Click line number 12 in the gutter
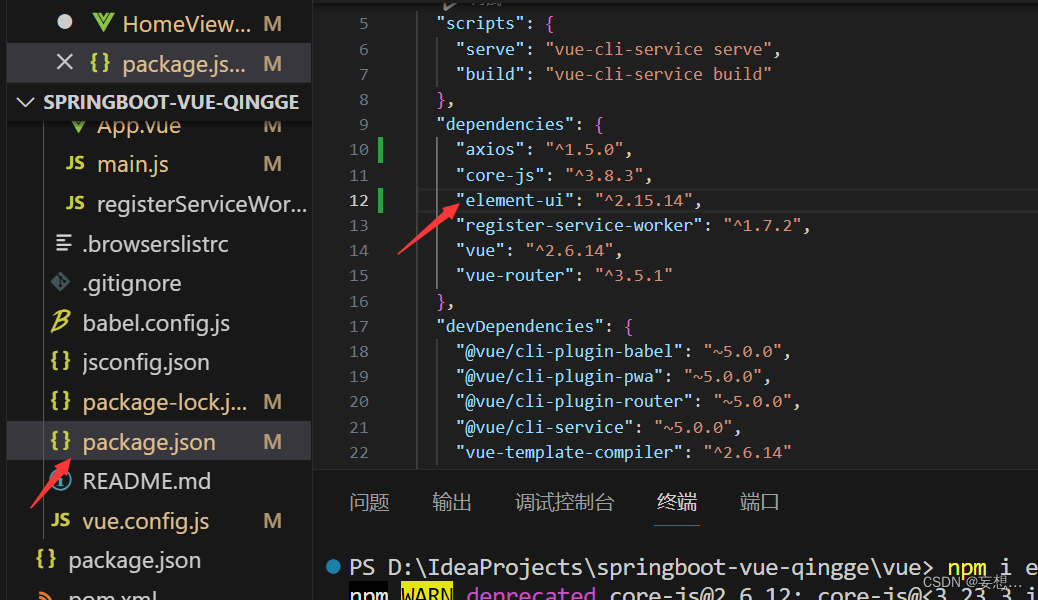Viewport: 1038px width, 600px height. click(x=359, y=201)
